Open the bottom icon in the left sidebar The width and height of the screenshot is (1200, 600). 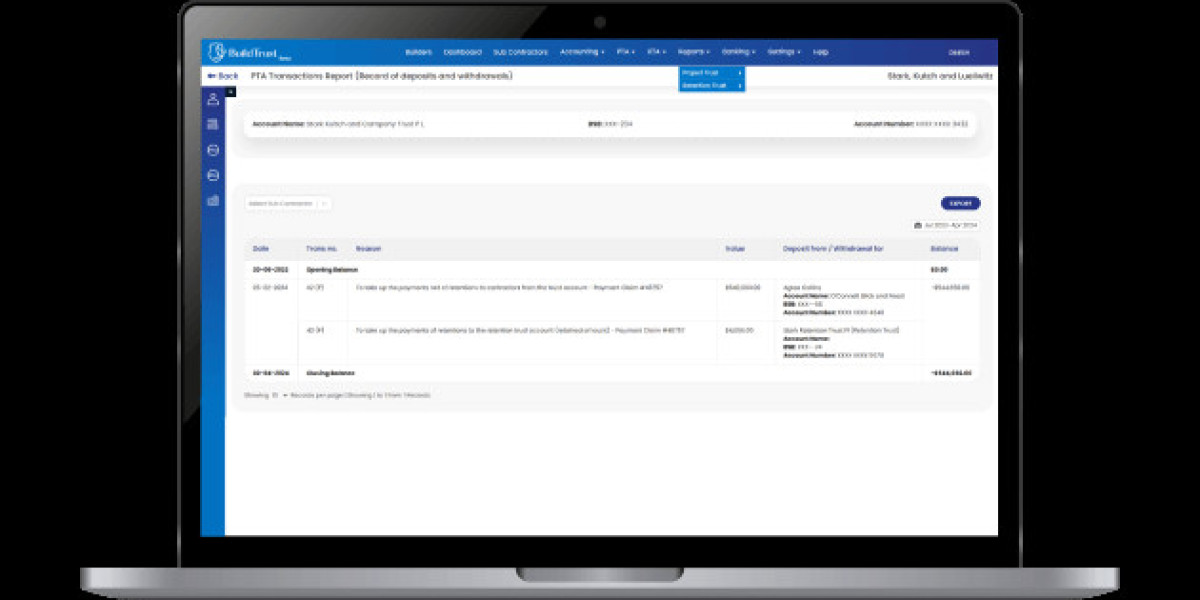(213, 201)
